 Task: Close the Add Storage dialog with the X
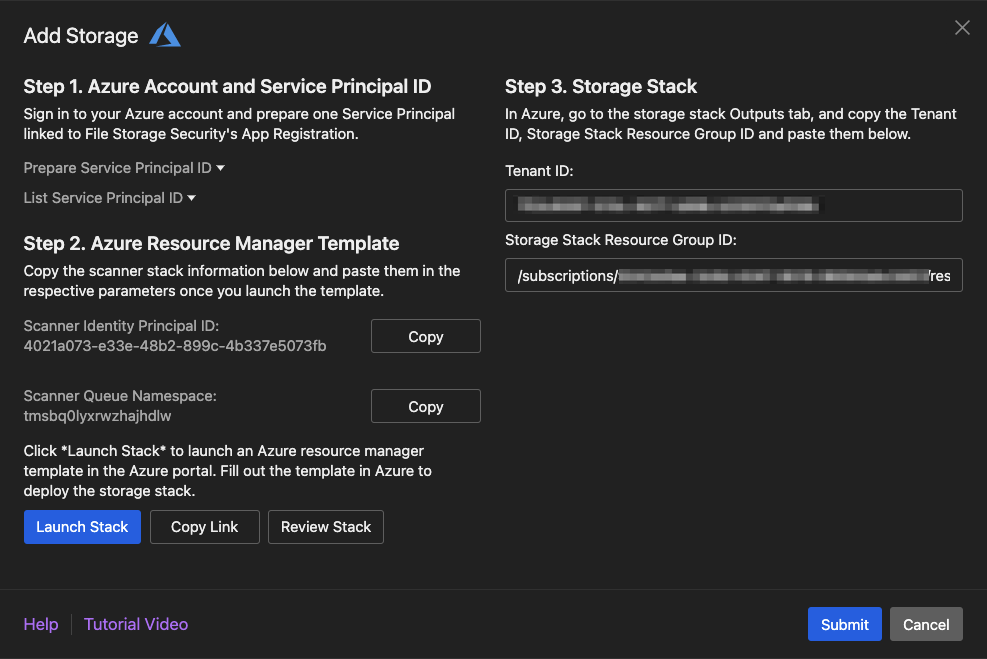(962, 28)
